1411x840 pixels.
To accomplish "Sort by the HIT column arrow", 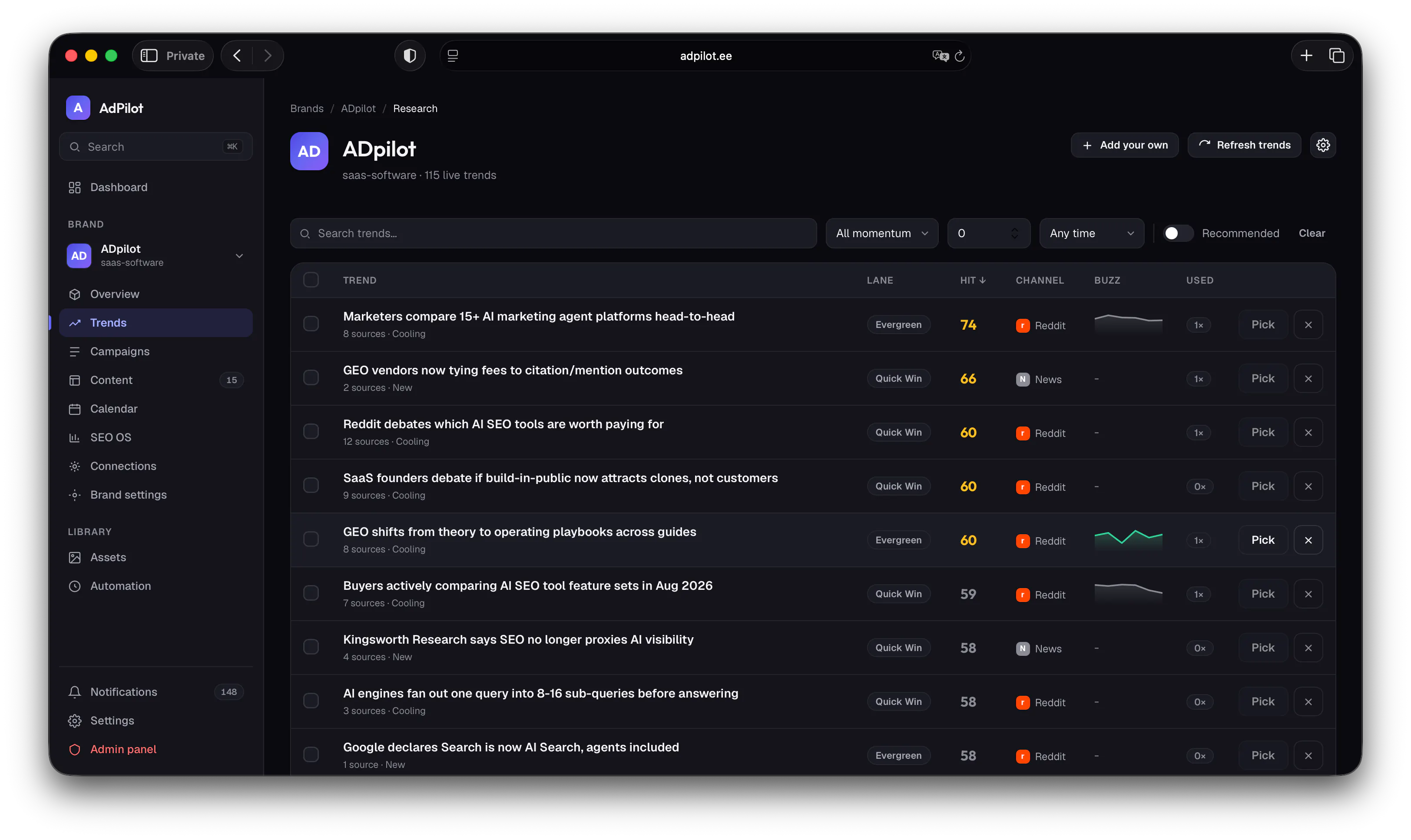I will point(982,280).
